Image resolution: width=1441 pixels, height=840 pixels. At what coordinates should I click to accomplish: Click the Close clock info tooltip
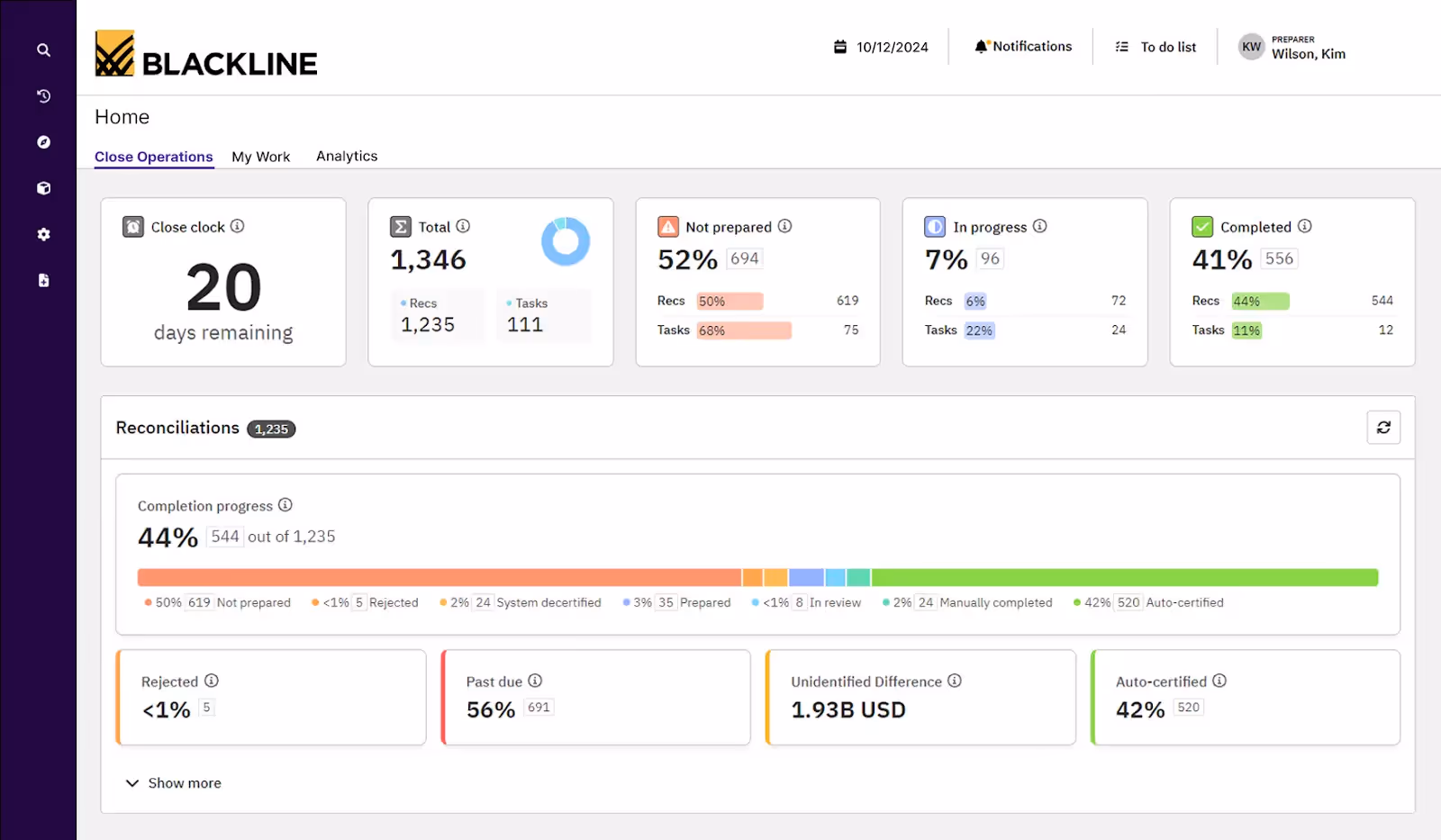[x=239, y=227]
